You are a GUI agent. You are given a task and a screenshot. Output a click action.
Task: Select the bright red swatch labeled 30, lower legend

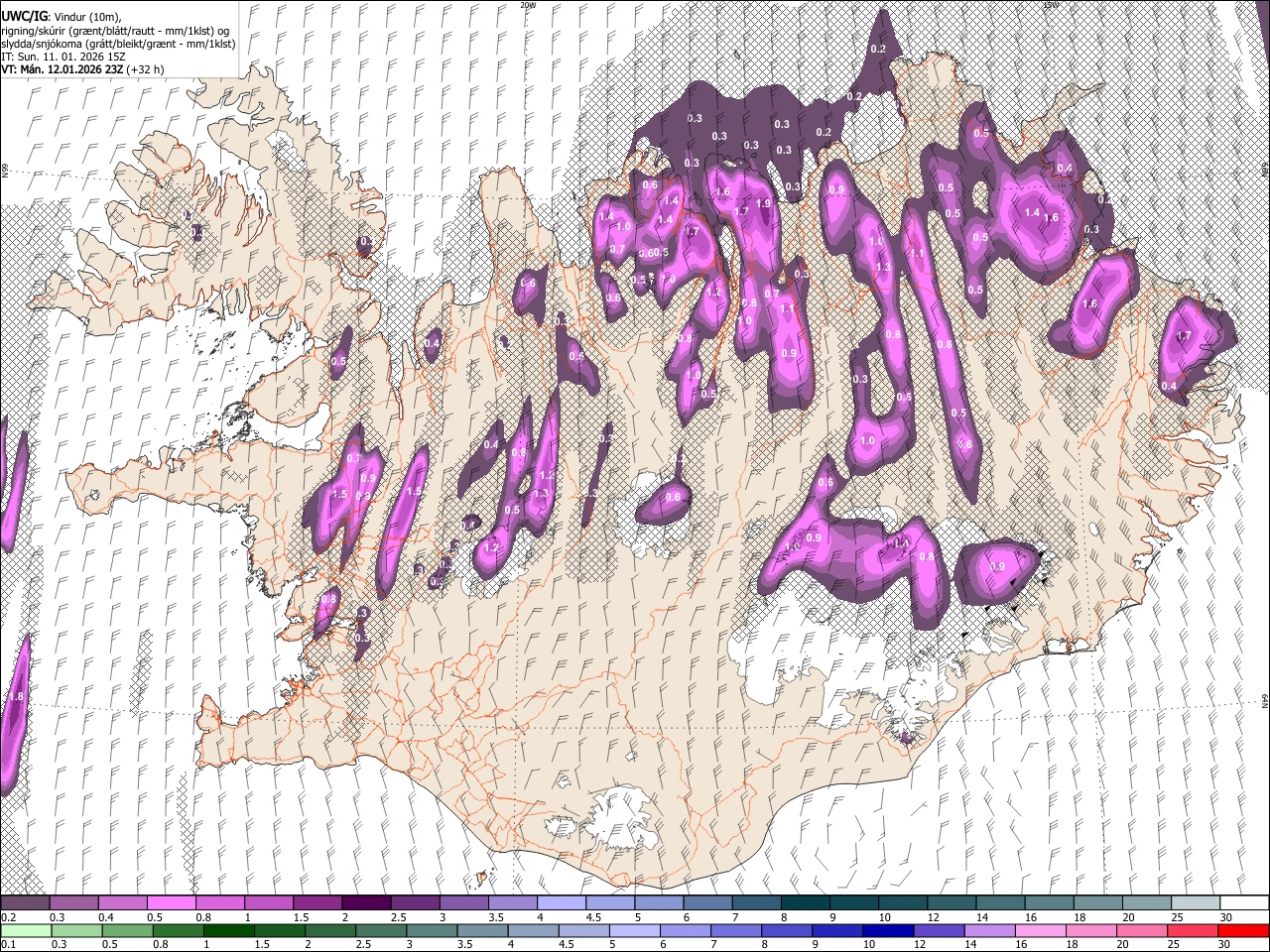(1244, 931)
